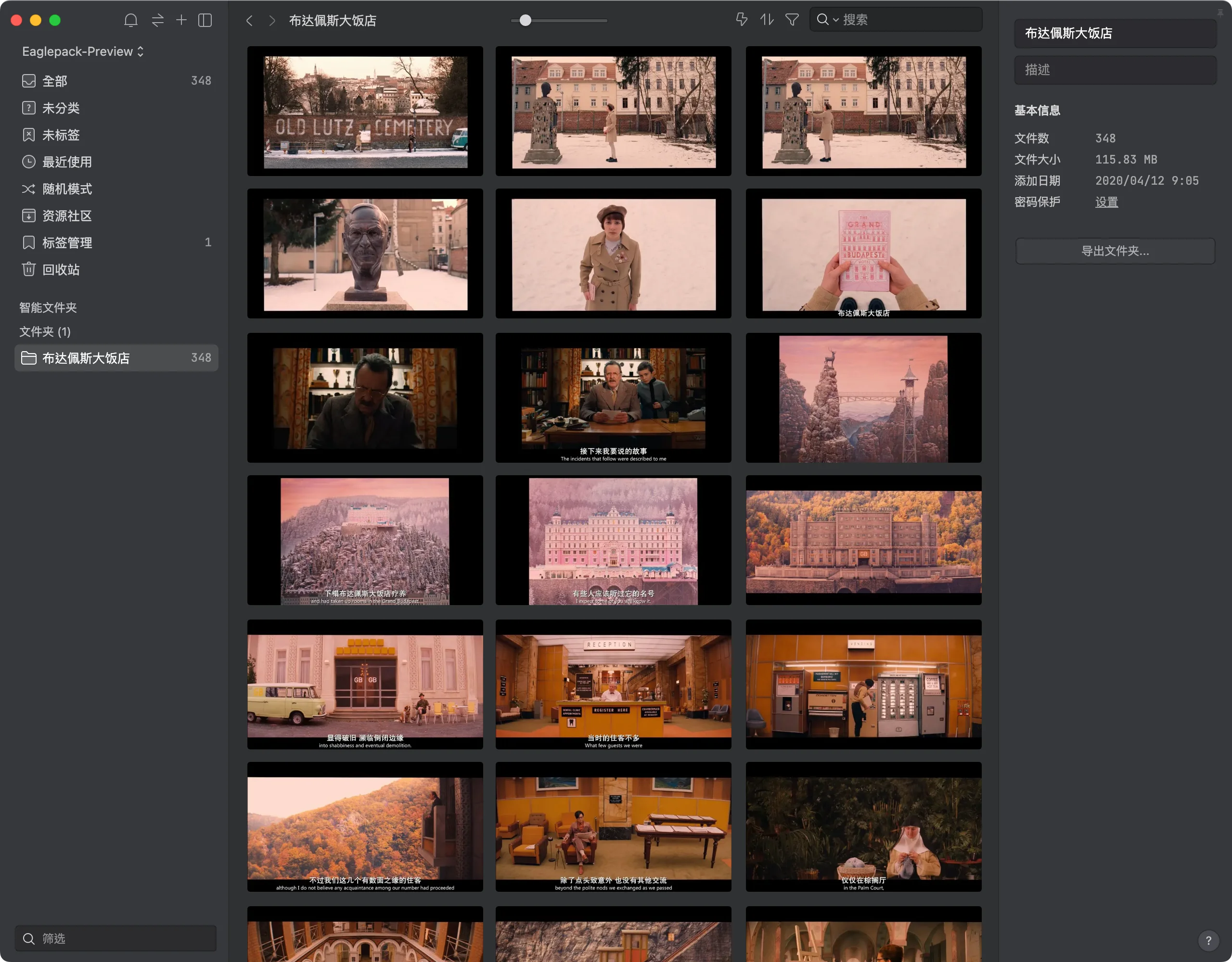
Task: Select 未标签 in the sidebar
Action: [x=116, y=135]
